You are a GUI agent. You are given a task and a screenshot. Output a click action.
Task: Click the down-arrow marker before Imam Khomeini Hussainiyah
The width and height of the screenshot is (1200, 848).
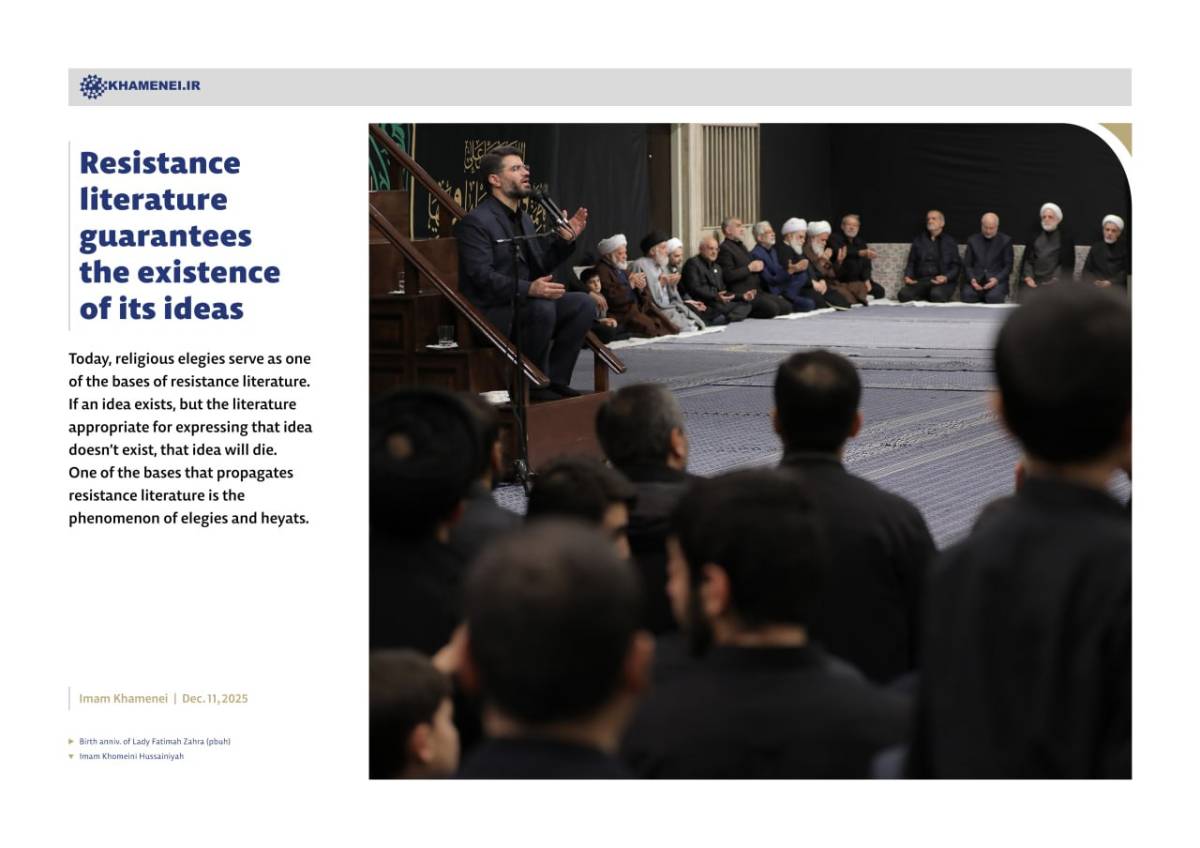pos(71,757)
